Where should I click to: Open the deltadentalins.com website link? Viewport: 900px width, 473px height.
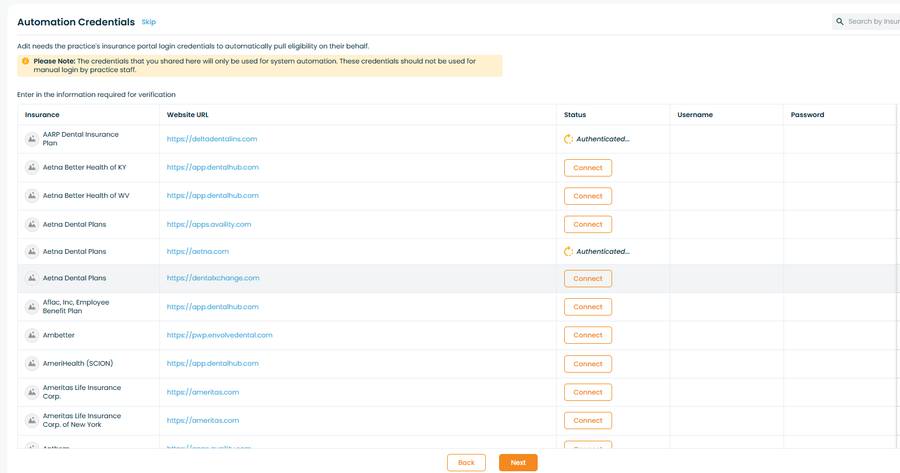coord(212,139)
